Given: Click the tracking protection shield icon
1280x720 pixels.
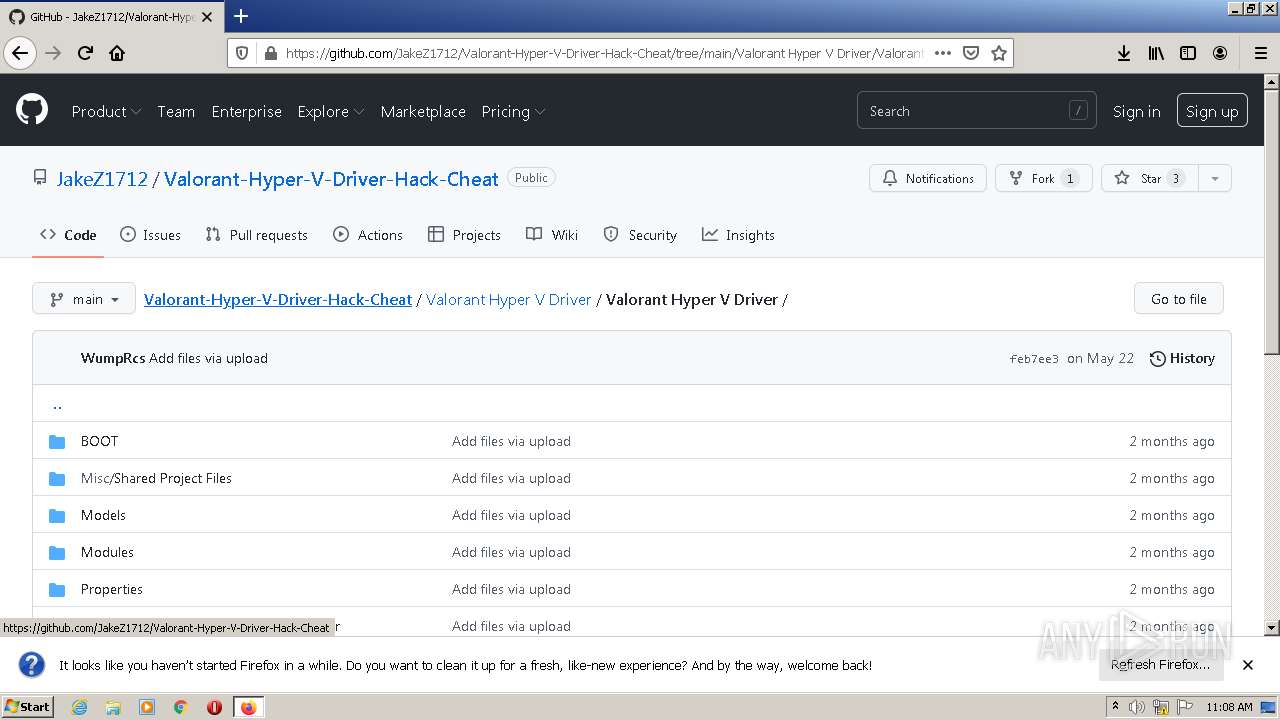Looking at the screenshot, I should [242, 53].
